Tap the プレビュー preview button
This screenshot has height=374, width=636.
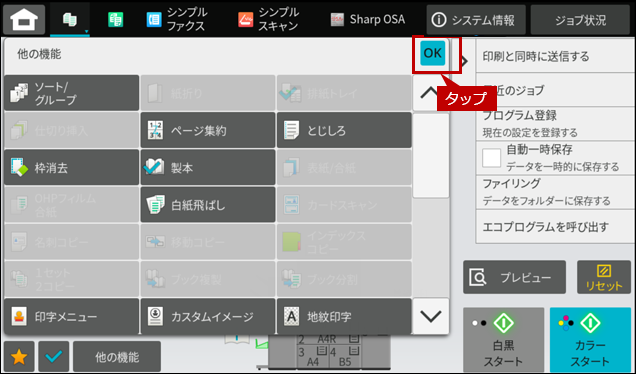click(514, 277)
